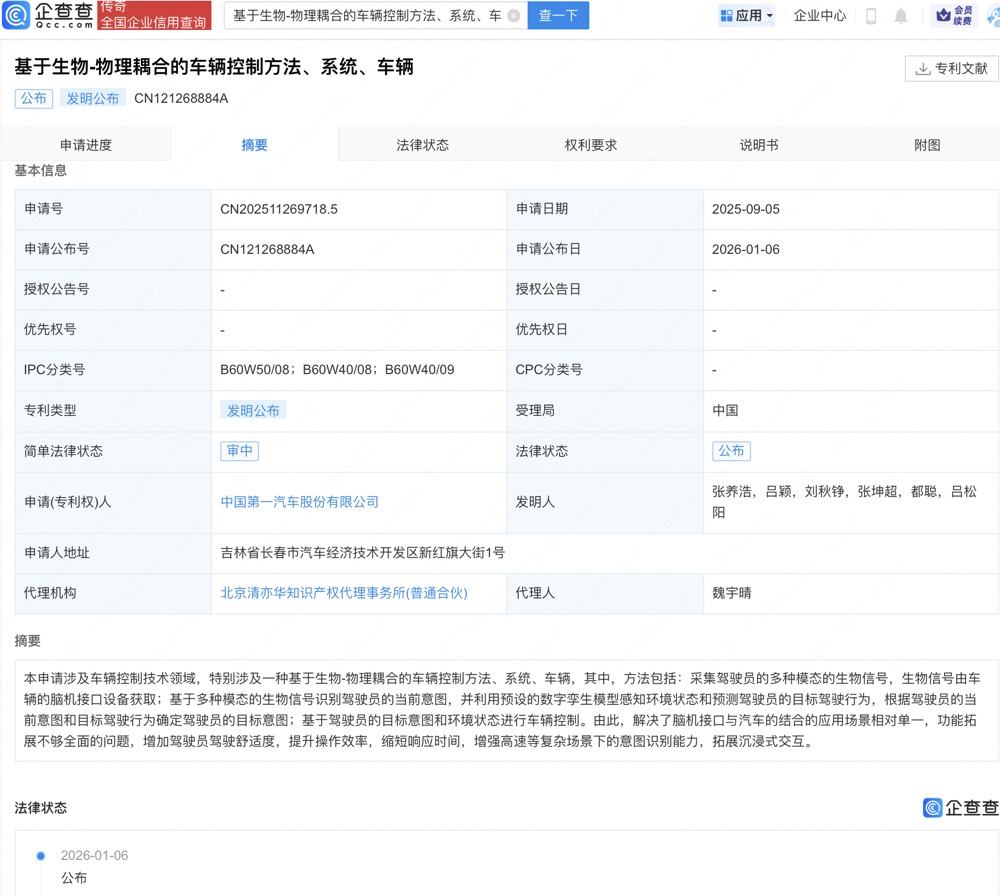
Task: Open the notifications bell
Action: point(901,16)
